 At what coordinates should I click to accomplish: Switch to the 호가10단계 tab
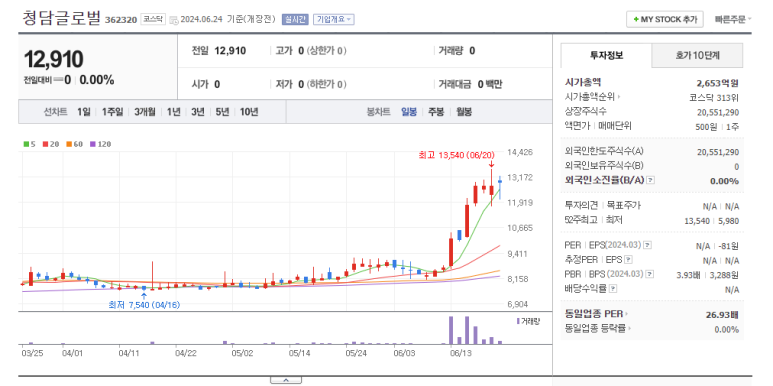(697, 56)
